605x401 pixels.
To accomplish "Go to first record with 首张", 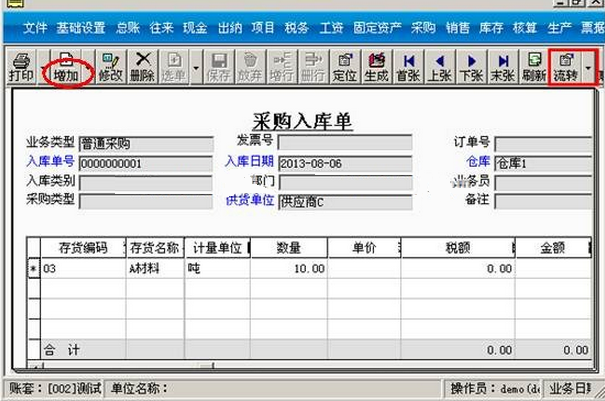I will pyautogui.click(x=408, y=67).
